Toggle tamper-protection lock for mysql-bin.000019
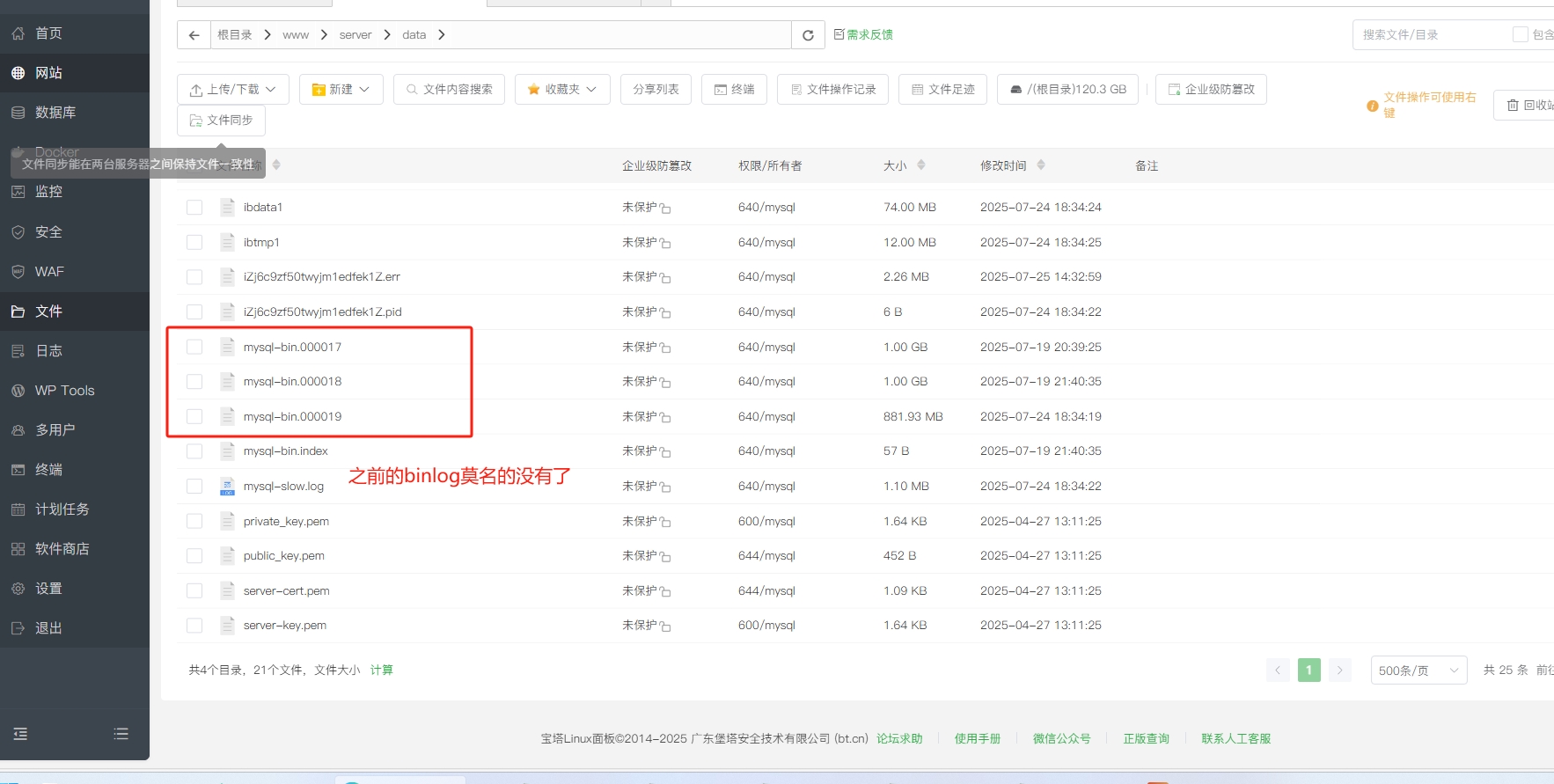The image size is (1554, 784). click(x=665, y=418)
